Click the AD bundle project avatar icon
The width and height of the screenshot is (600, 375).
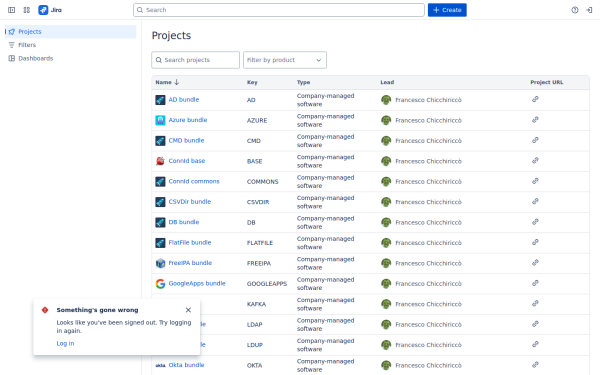point(160,100)
